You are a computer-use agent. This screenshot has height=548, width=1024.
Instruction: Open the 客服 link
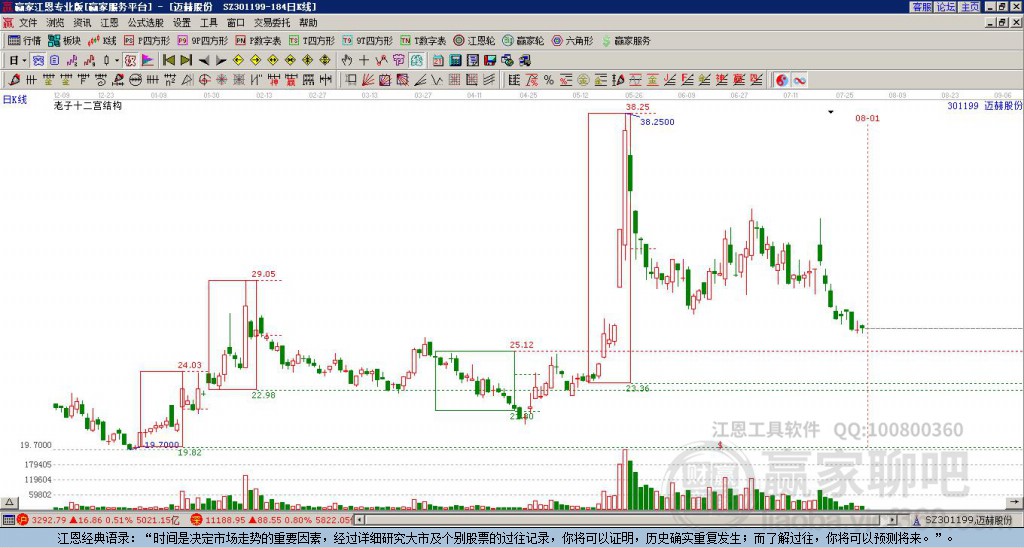(x=922, y=7)
